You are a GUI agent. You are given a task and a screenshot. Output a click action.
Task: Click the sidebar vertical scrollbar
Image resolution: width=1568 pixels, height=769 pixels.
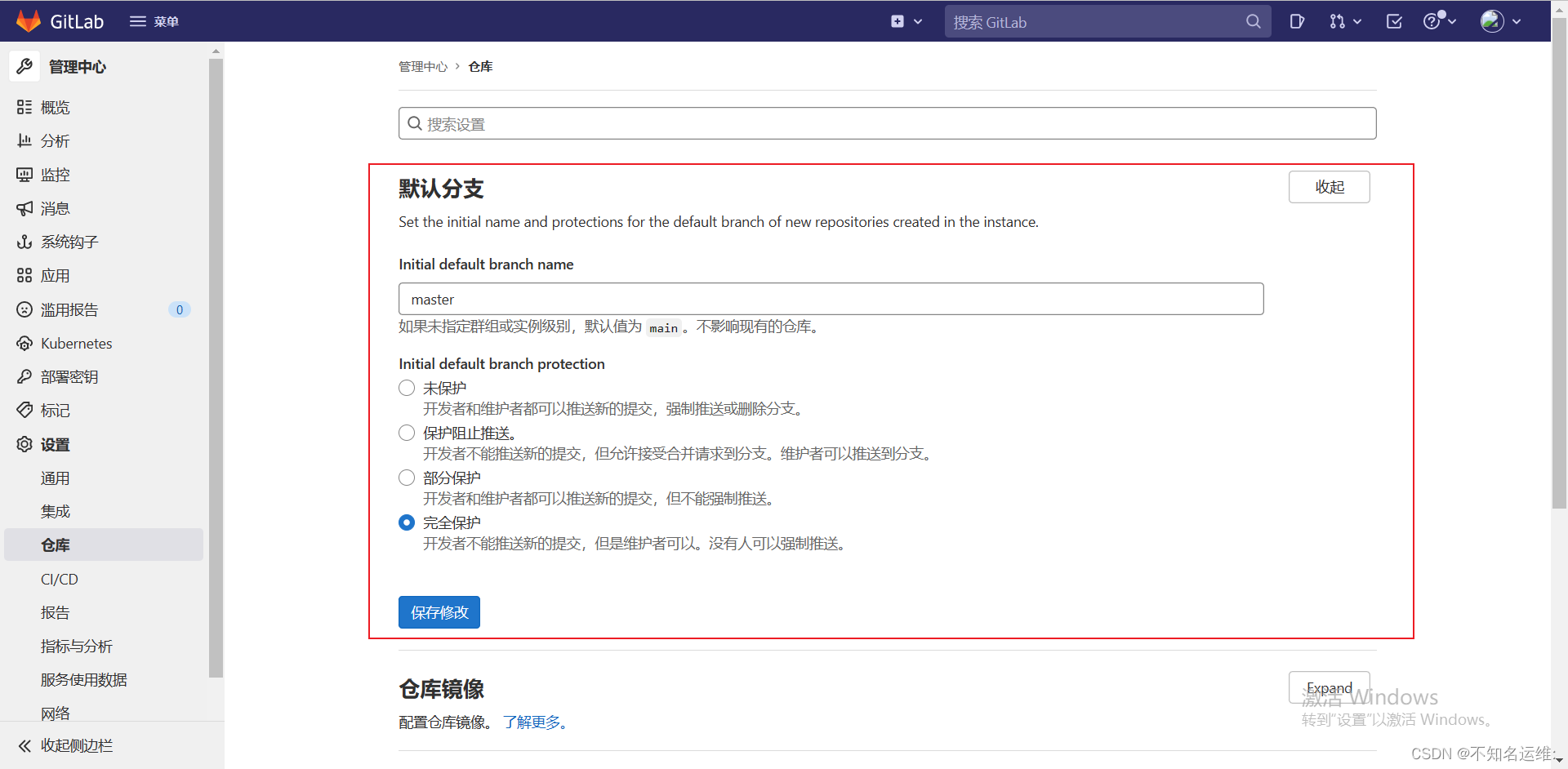[x=216, y=367]
